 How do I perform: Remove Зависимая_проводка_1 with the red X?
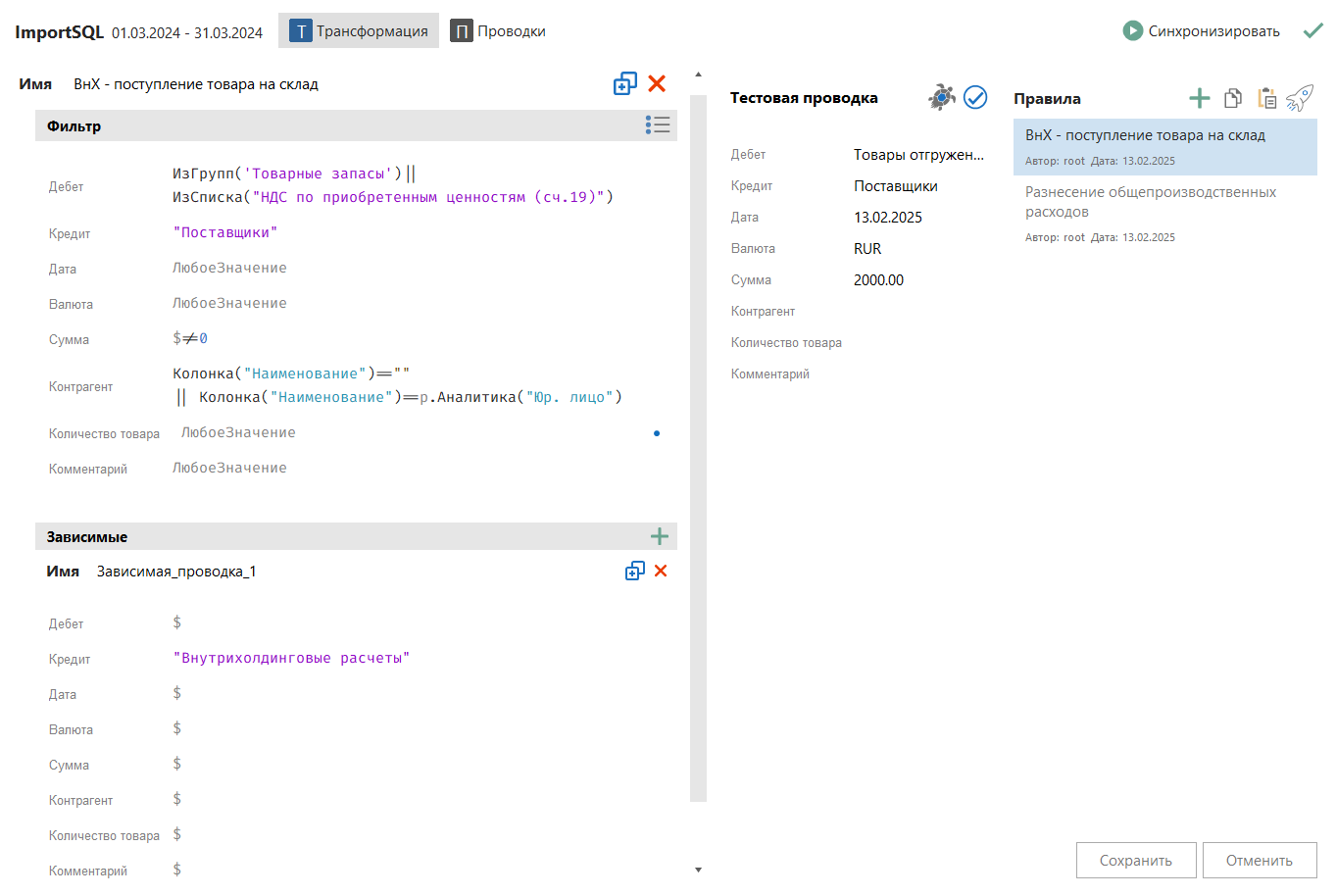[x=661, y=572]
